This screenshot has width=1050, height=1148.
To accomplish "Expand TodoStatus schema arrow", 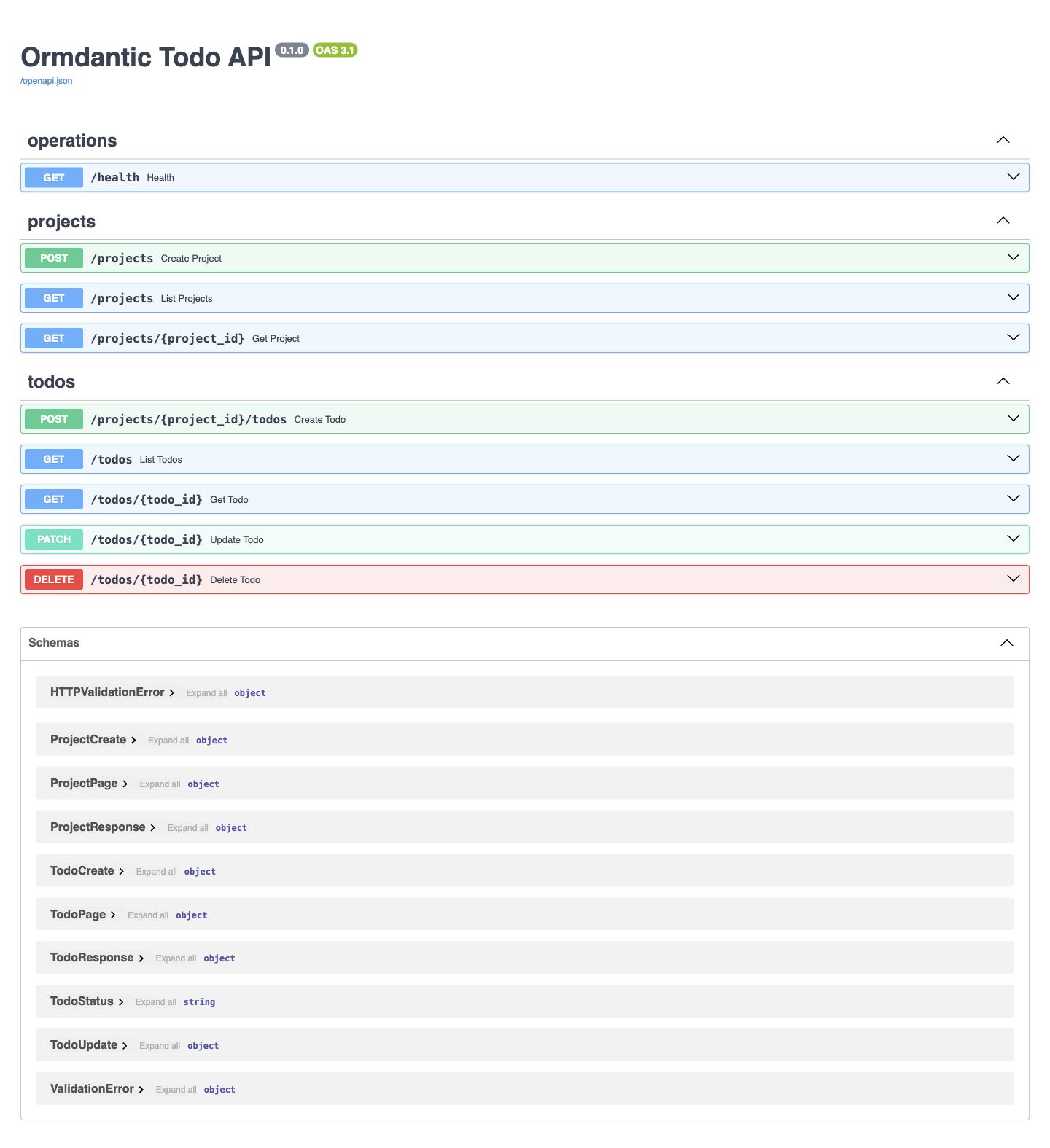I will [x=120, y=1002].
